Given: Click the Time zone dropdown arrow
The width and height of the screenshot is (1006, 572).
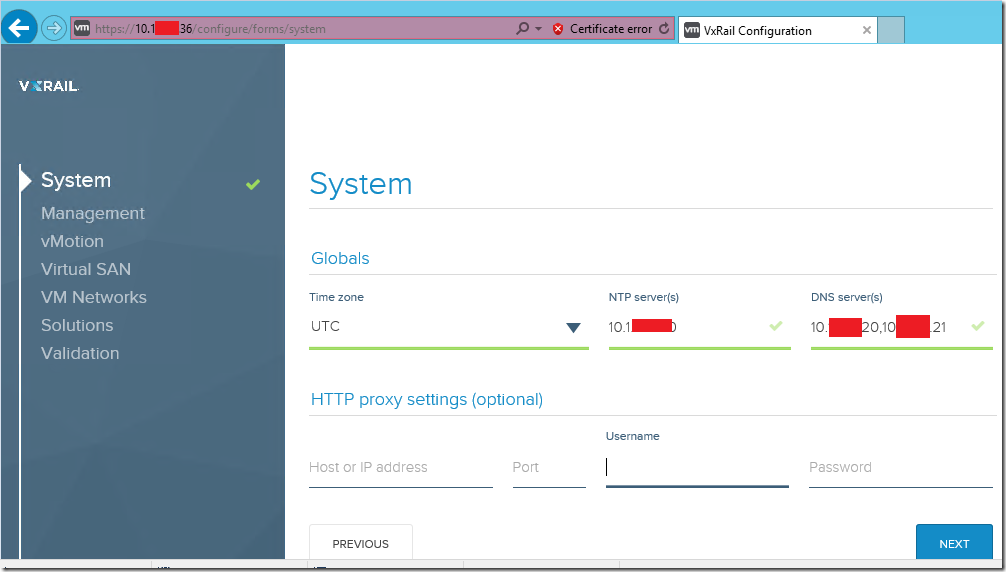Looking at the screenshot, I should pyautogui.click(x=574, y=328).
